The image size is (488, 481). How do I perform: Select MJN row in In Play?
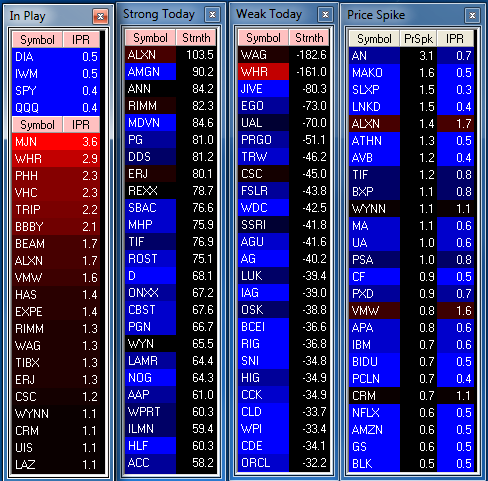point(56,142)
